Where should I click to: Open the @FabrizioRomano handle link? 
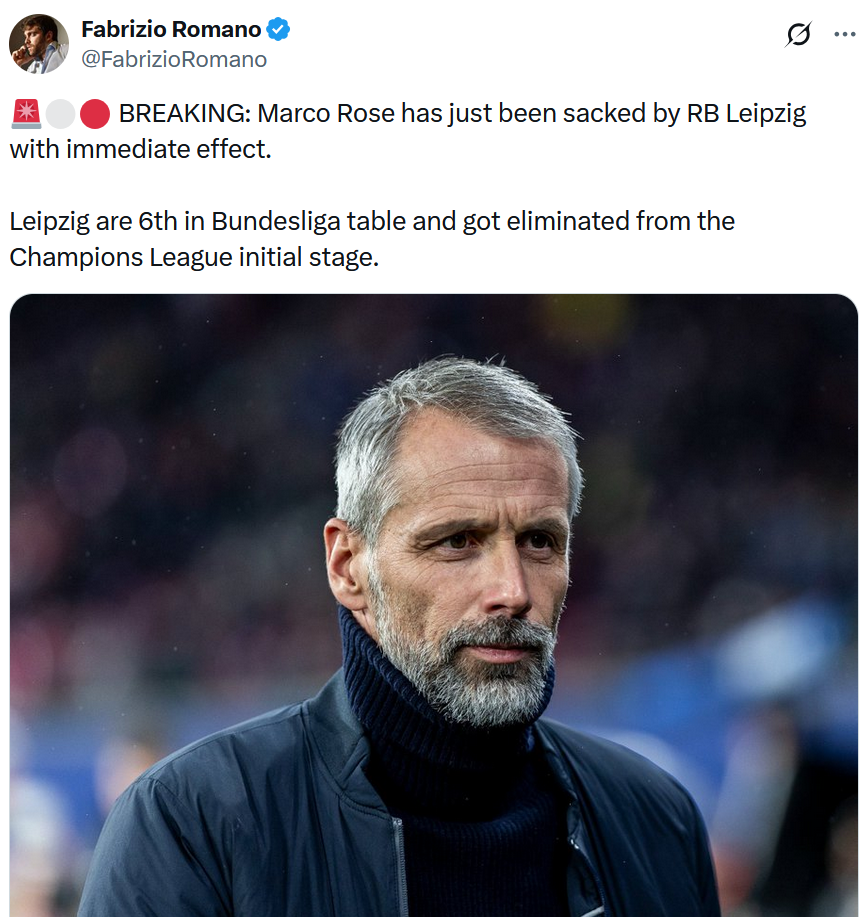(174, 59)
